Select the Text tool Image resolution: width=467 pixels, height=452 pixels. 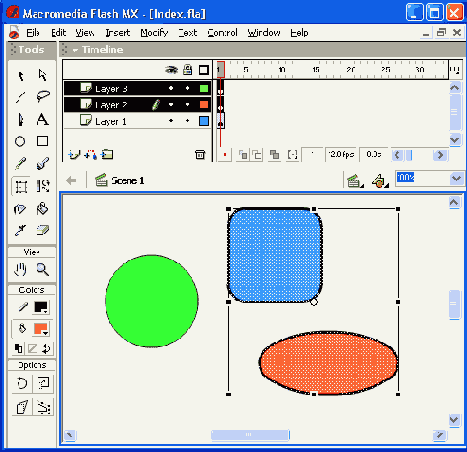click(x=42, y=119)
